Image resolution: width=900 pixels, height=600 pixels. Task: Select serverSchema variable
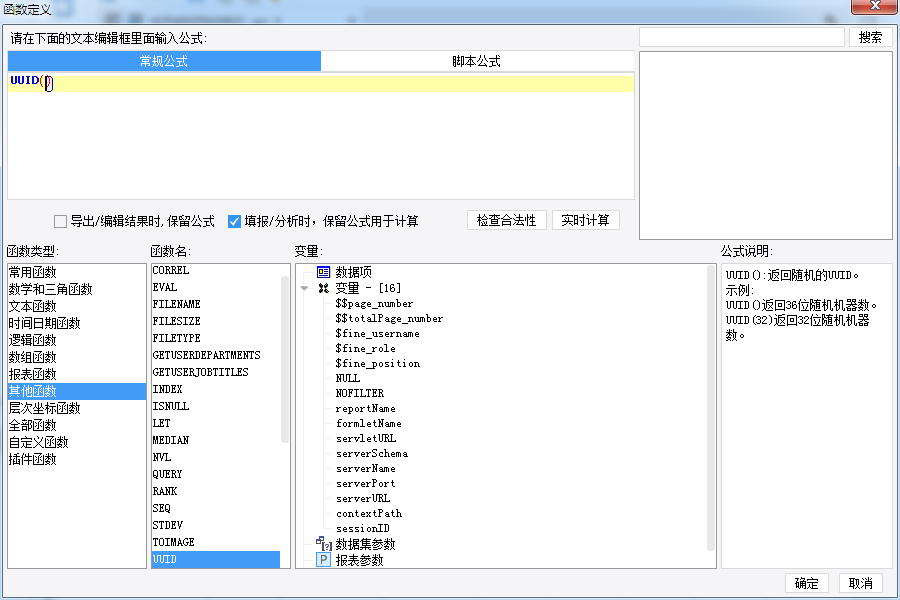coord(372,453)
